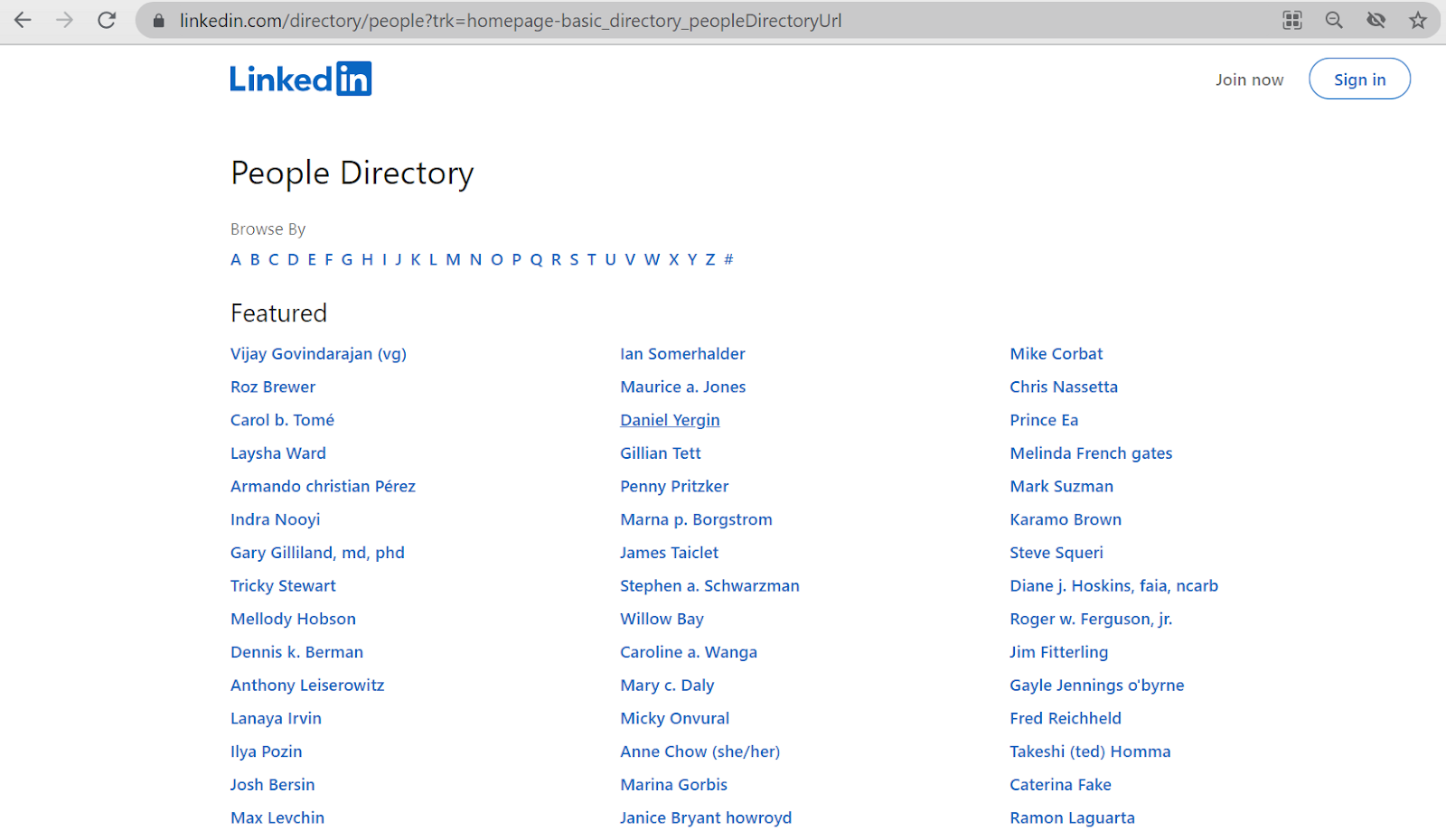Click the search magnifier icon in toolbar

(x=1333, y=20)
